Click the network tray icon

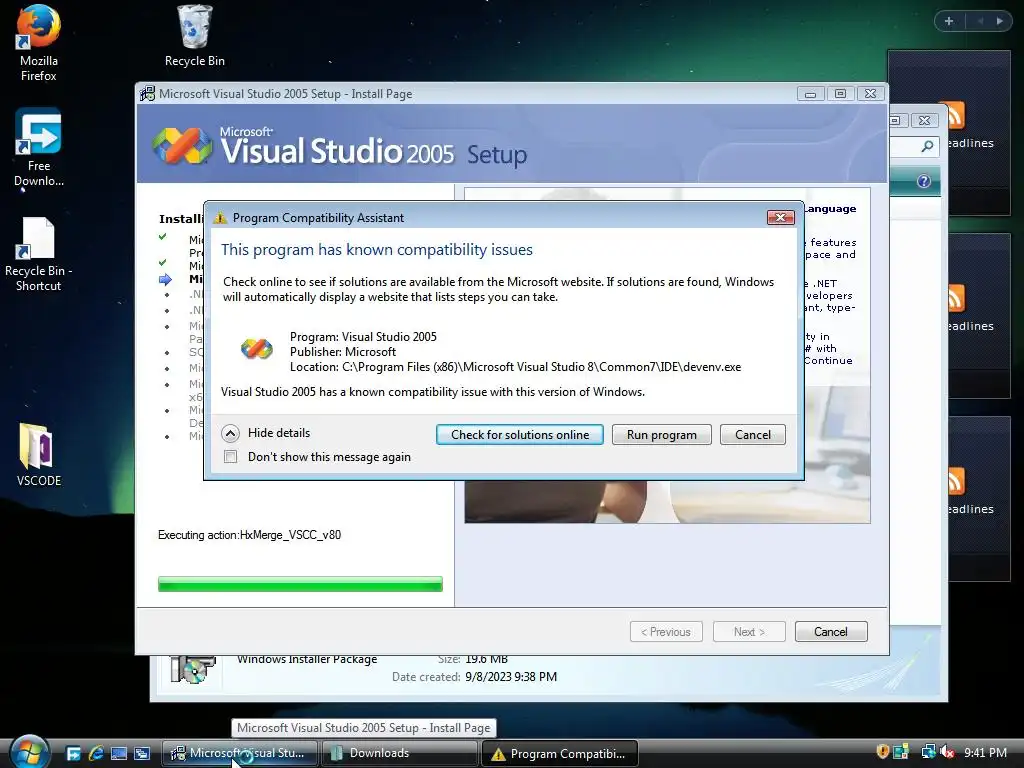pyautogui.click(x=928, y=752)
